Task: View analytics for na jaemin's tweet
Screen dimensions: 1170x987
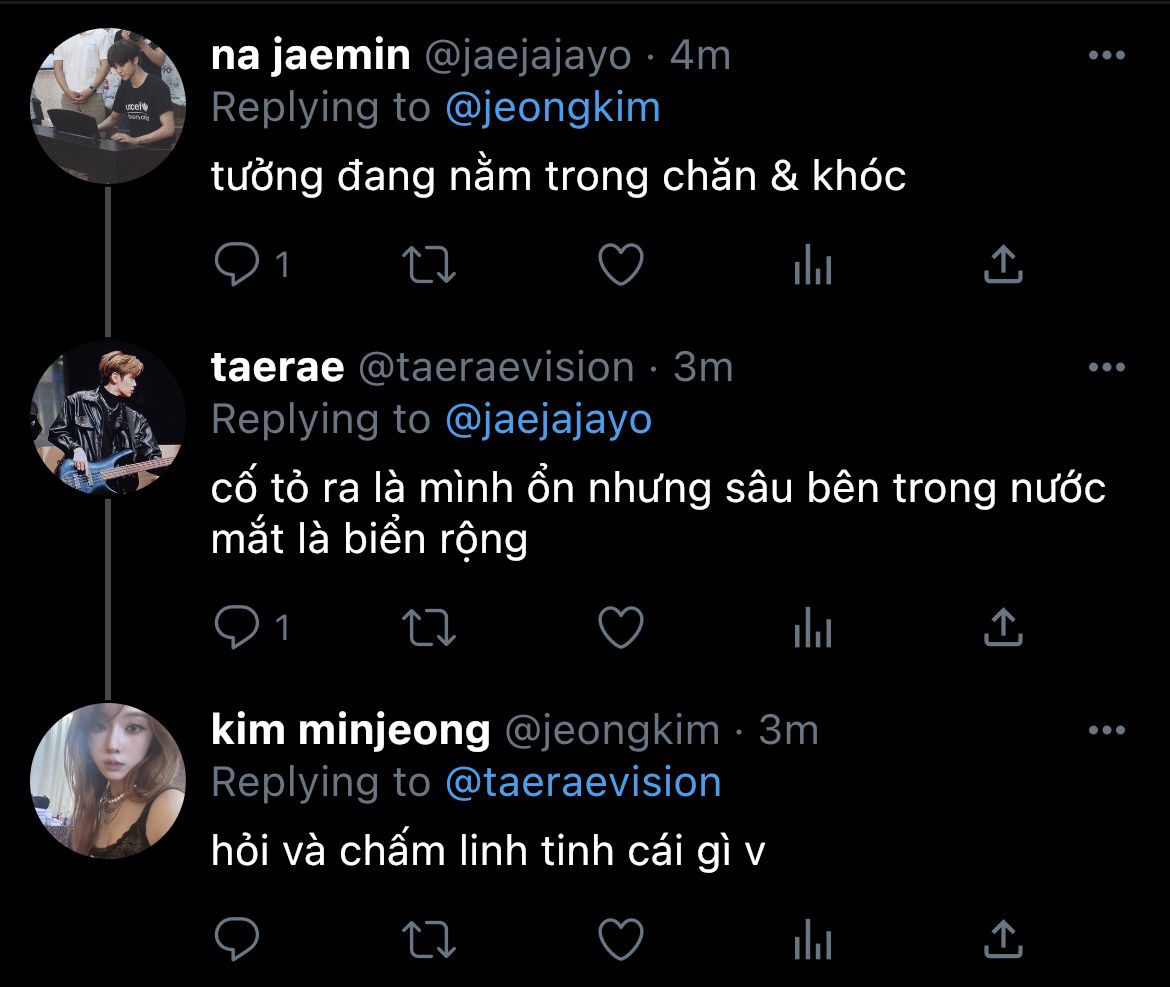Action: (x=812, y=265)
